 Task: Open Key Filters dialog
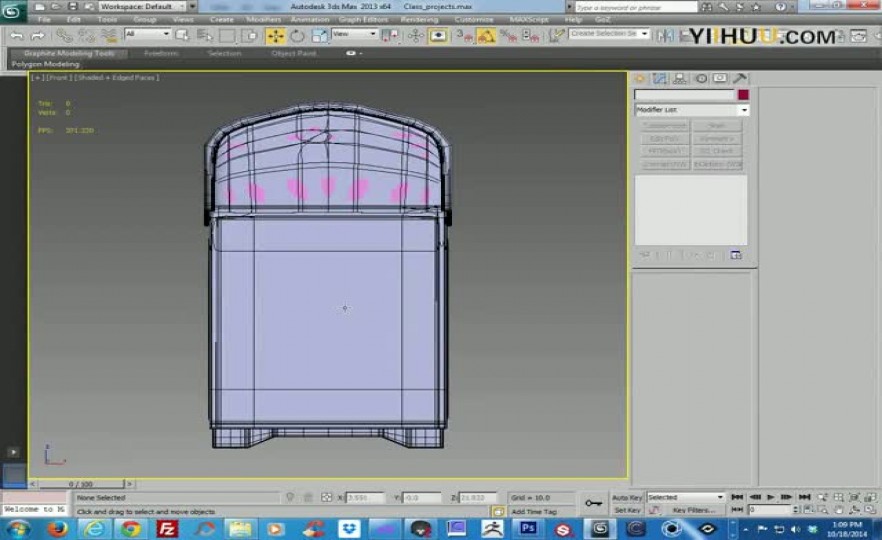point(694,510)
